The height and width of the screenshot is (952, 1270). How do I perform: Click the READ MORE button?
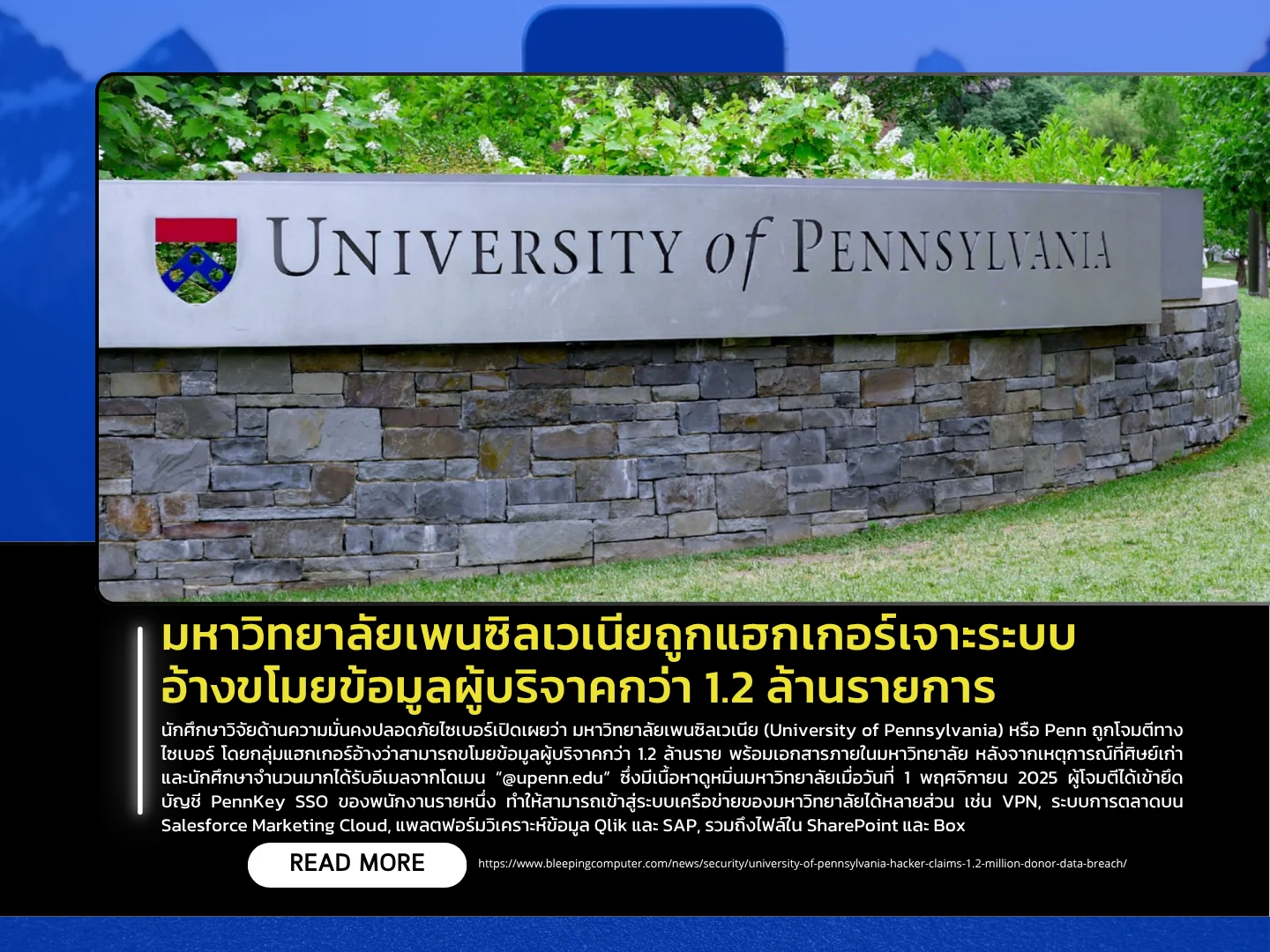click(x=356, y=864)
